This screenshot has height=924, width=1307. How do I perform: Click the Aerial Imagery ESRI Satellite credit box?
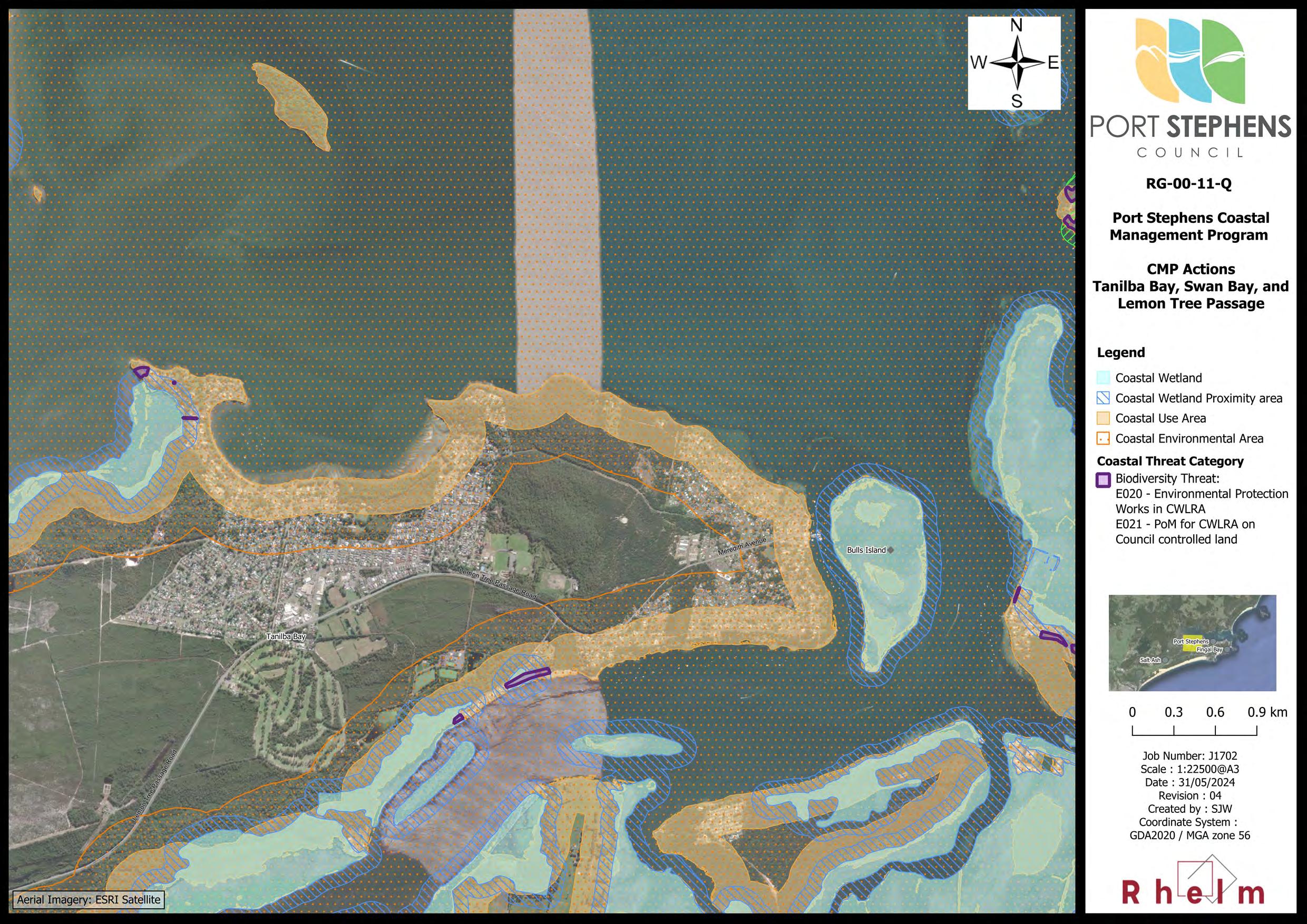(x=88, y=900)
